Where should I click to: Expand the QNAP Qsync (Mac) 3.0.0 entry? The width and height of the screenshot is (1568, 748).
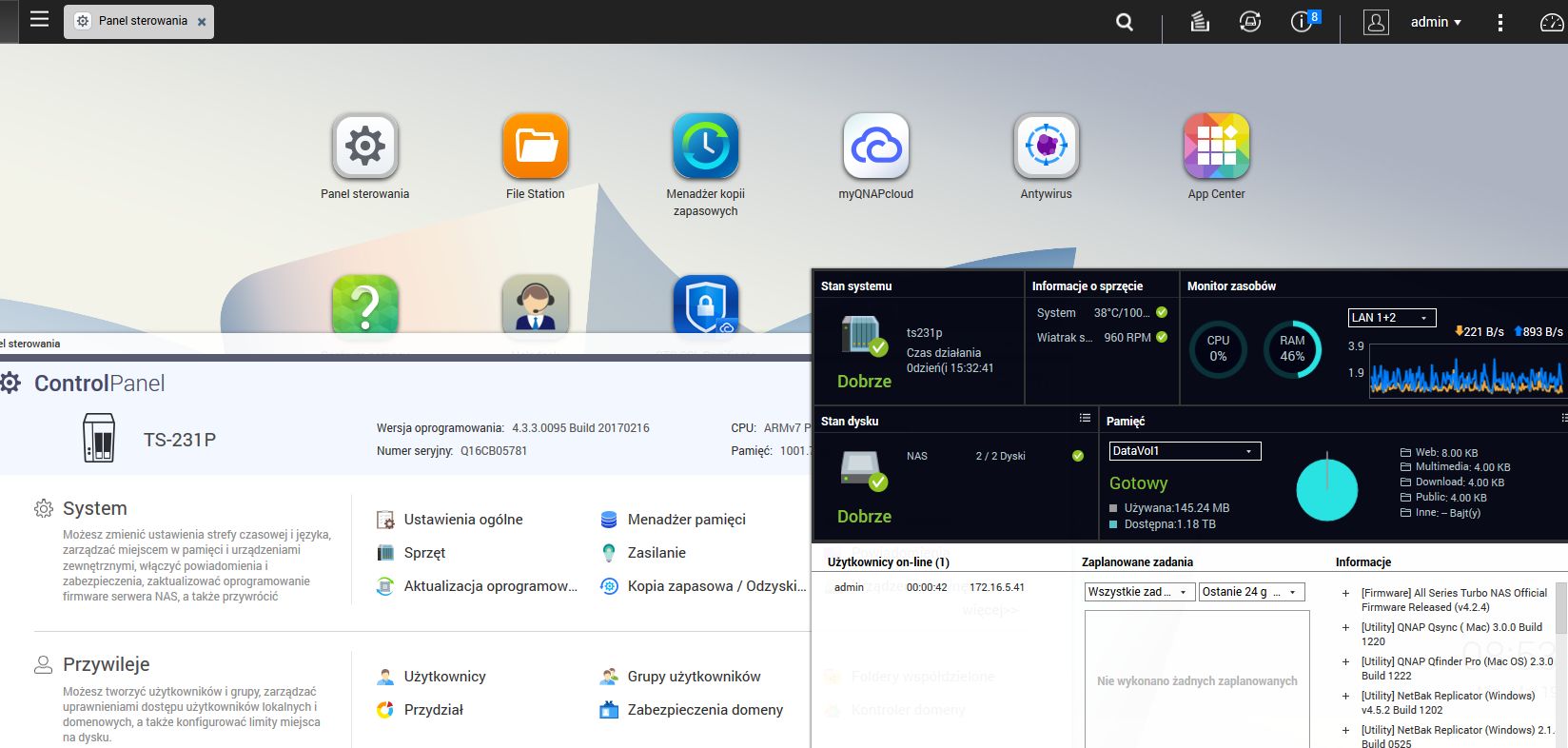[x=1346, y=627]
